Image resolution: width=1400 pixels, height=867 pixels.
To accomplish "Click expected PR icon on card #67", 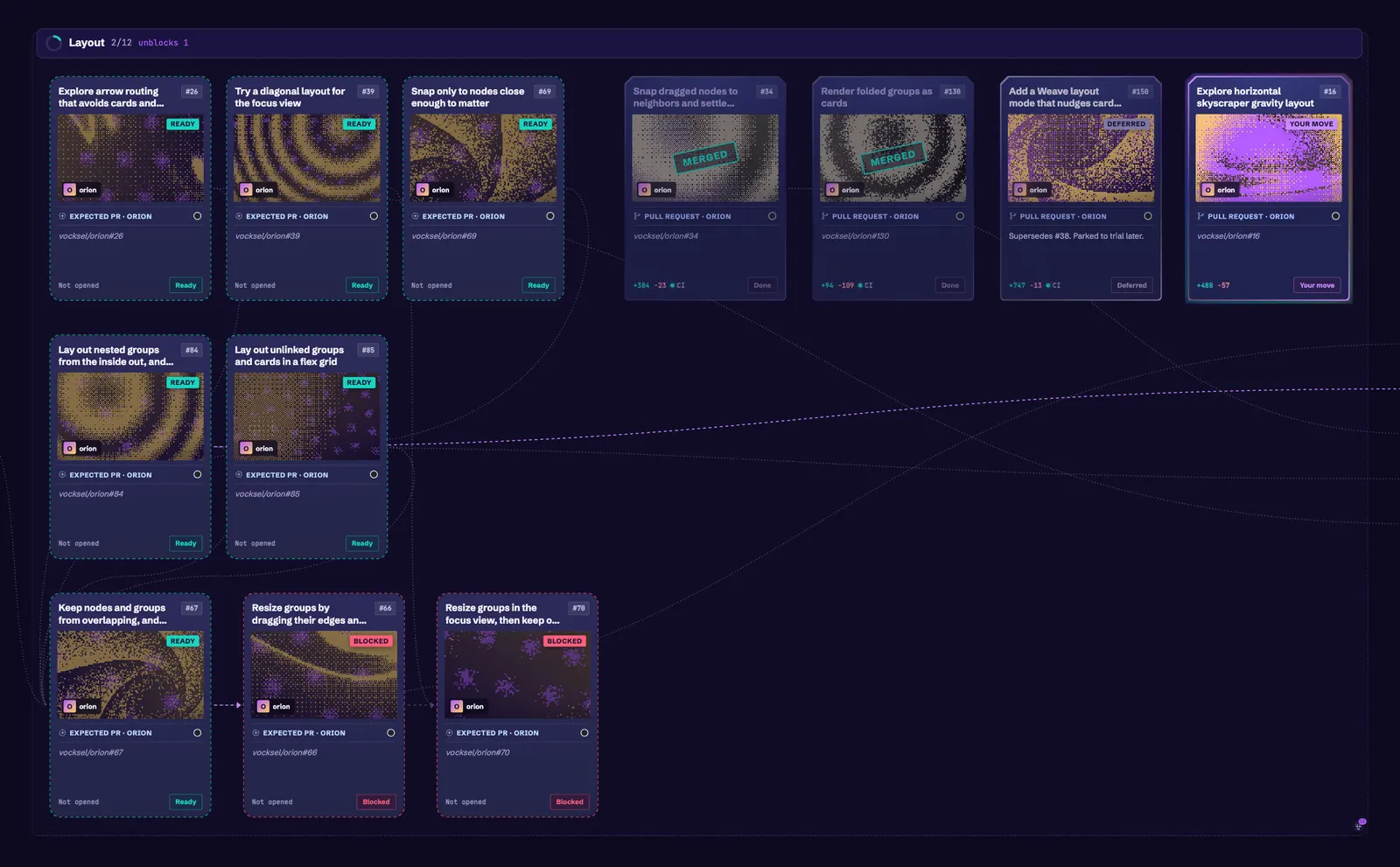I will click(x=62, y=733).
